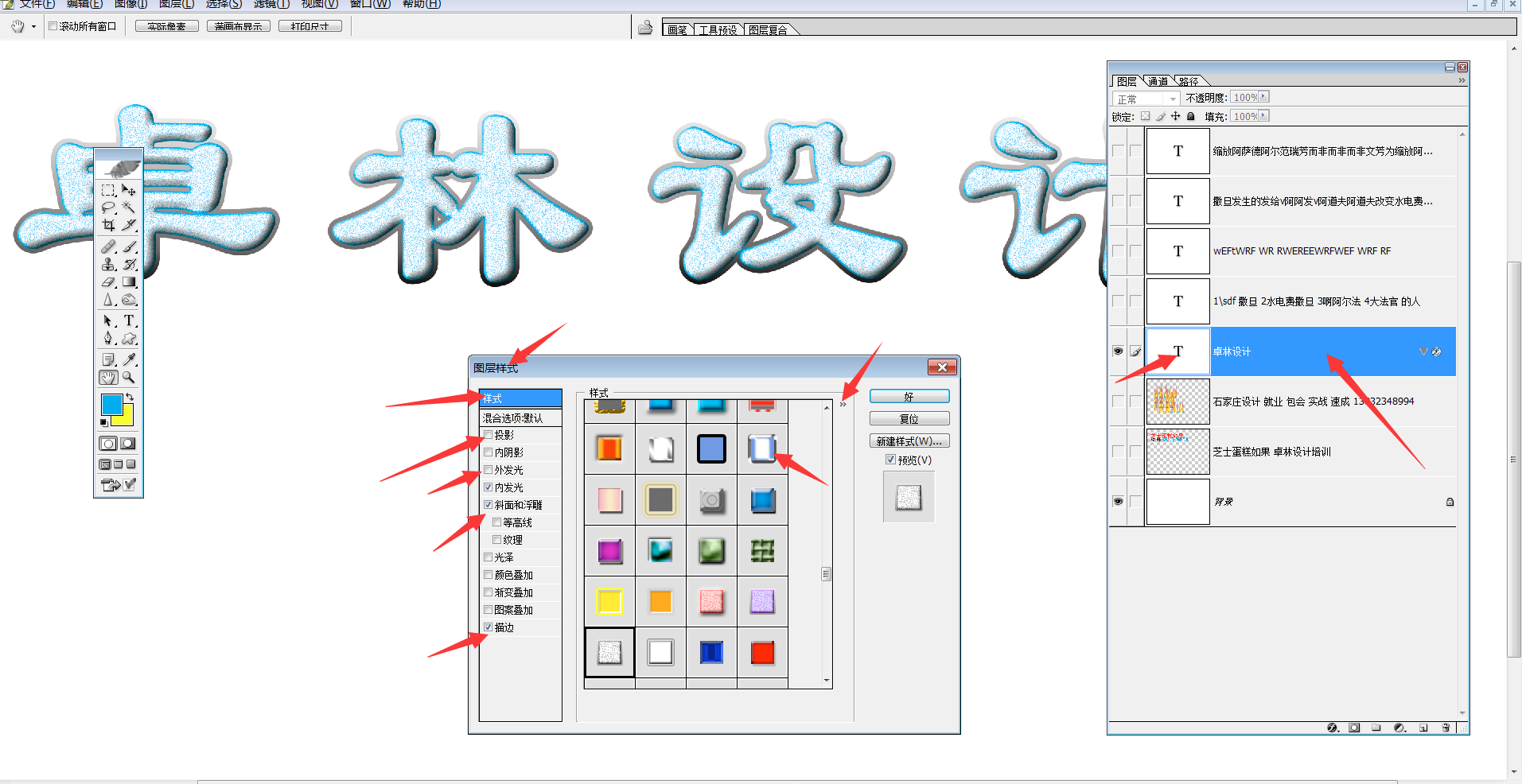The width and height of the screenshot is (1522, 784).
Task: Open the 画笔 brushes palette tab
Action: pyautogui.click(x=677, y=30)
